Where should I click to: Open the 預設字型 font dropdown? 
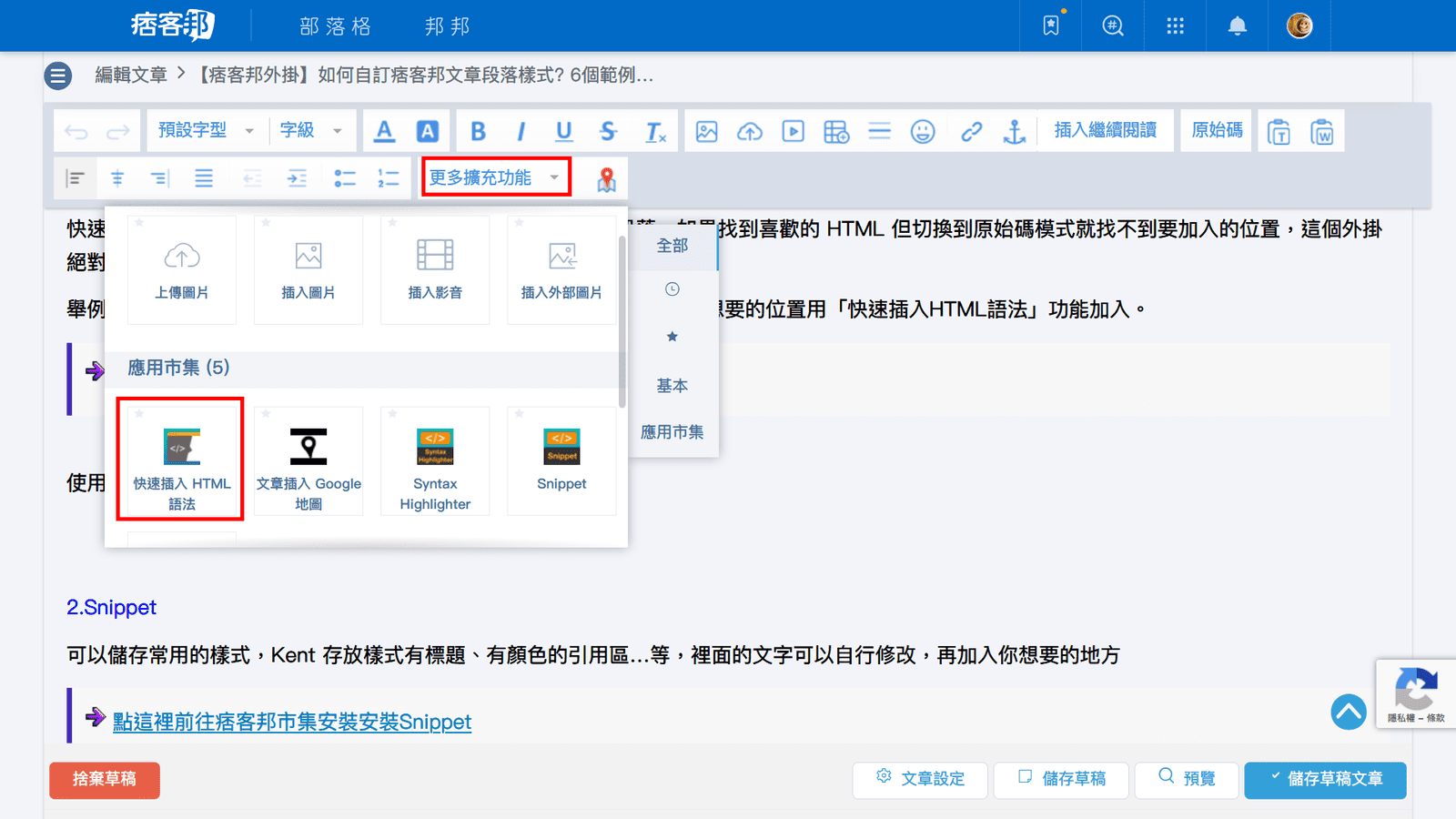(x=206, y=131)
